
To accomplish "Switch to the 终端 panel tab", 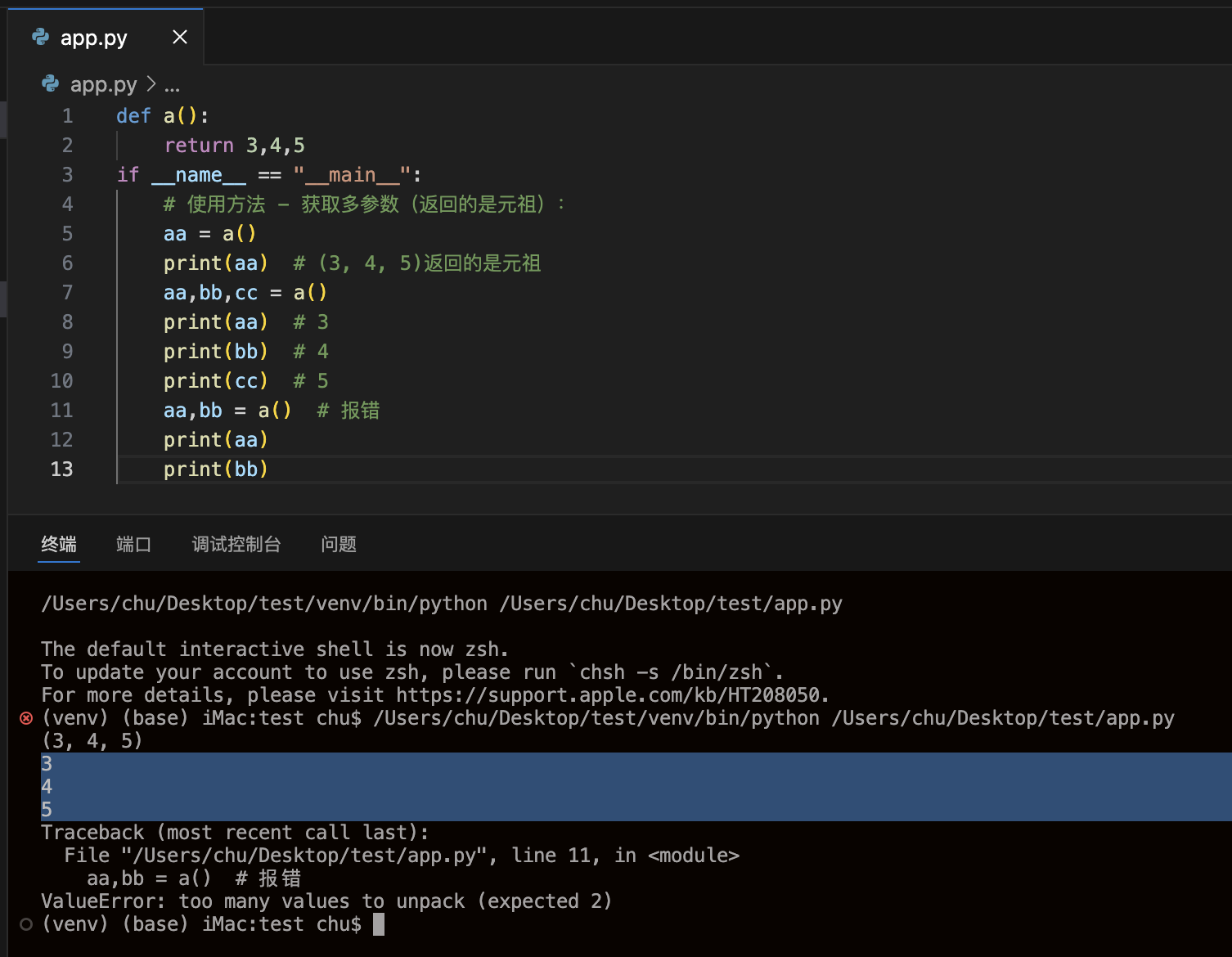I will coord(59,544).
